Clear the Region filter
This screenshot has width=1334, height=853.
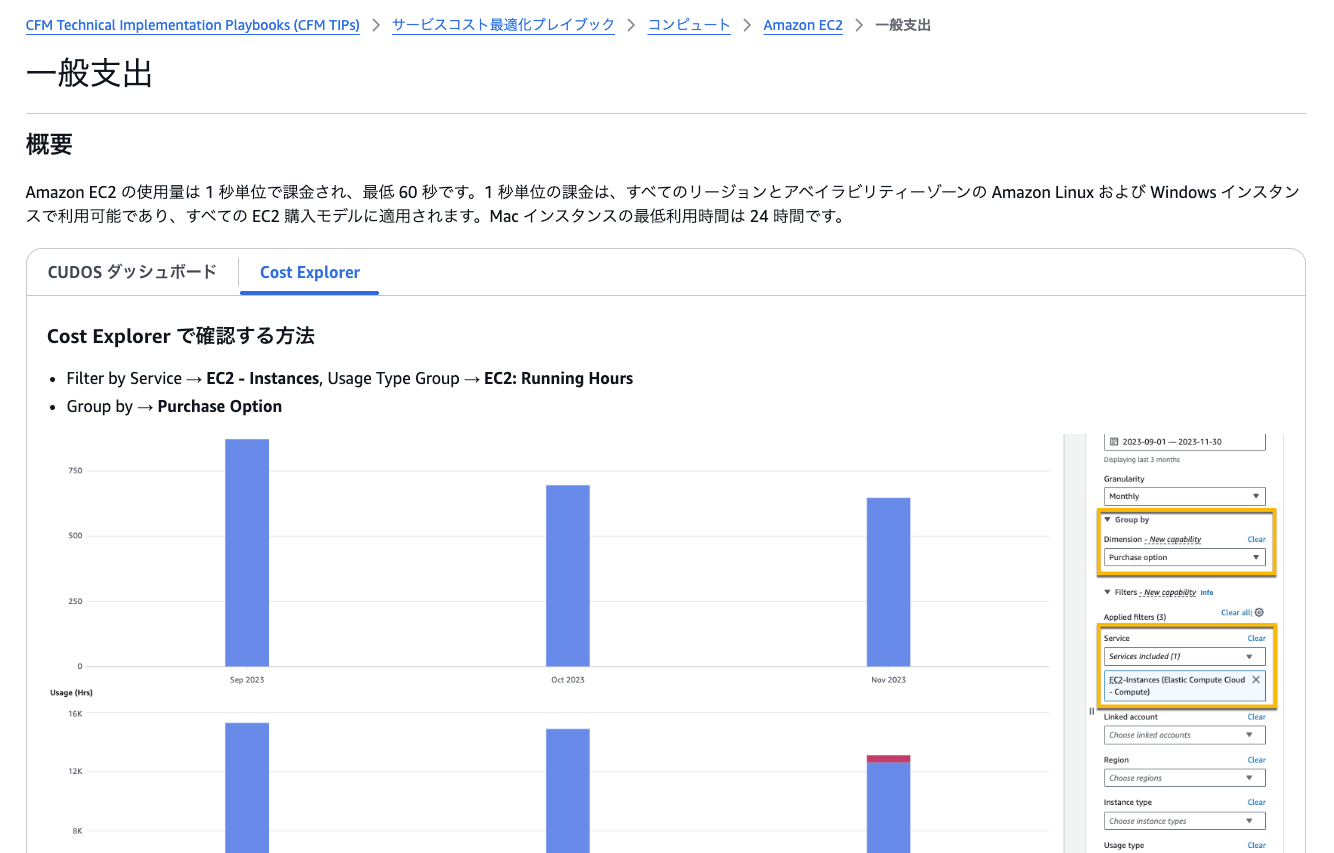[1256, 760]
